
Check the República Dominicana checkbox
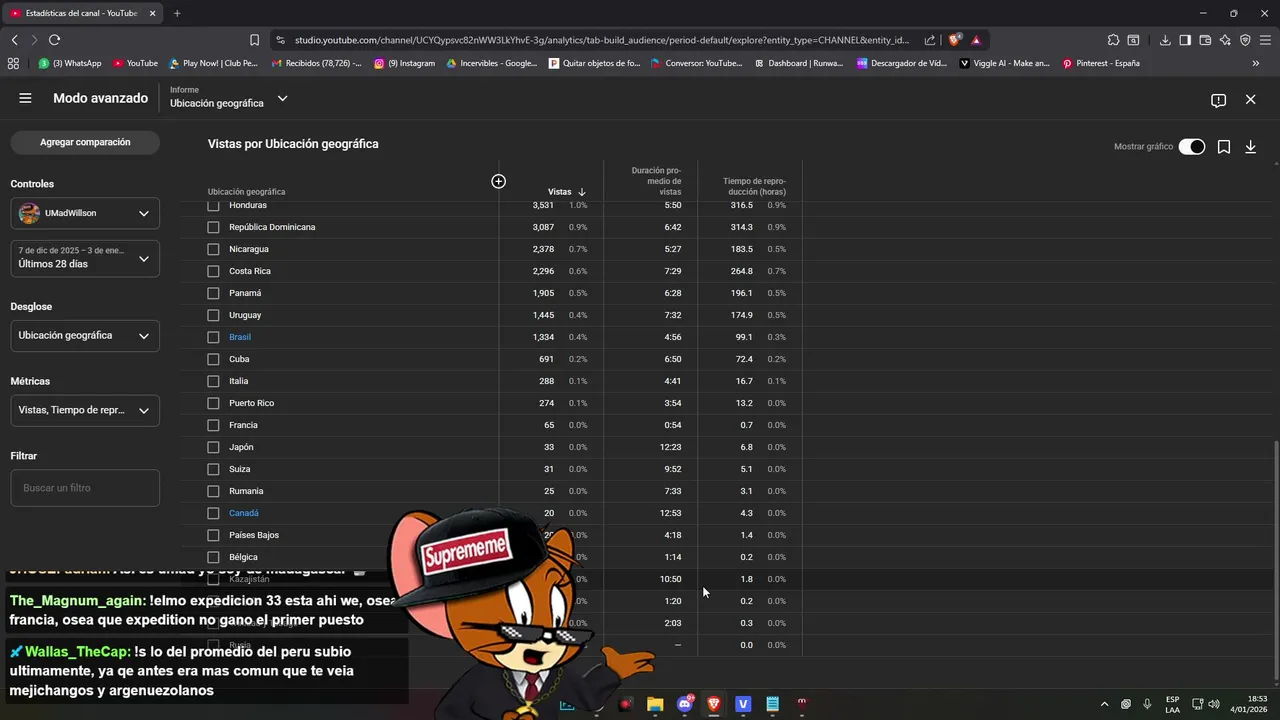click(213, 227)
